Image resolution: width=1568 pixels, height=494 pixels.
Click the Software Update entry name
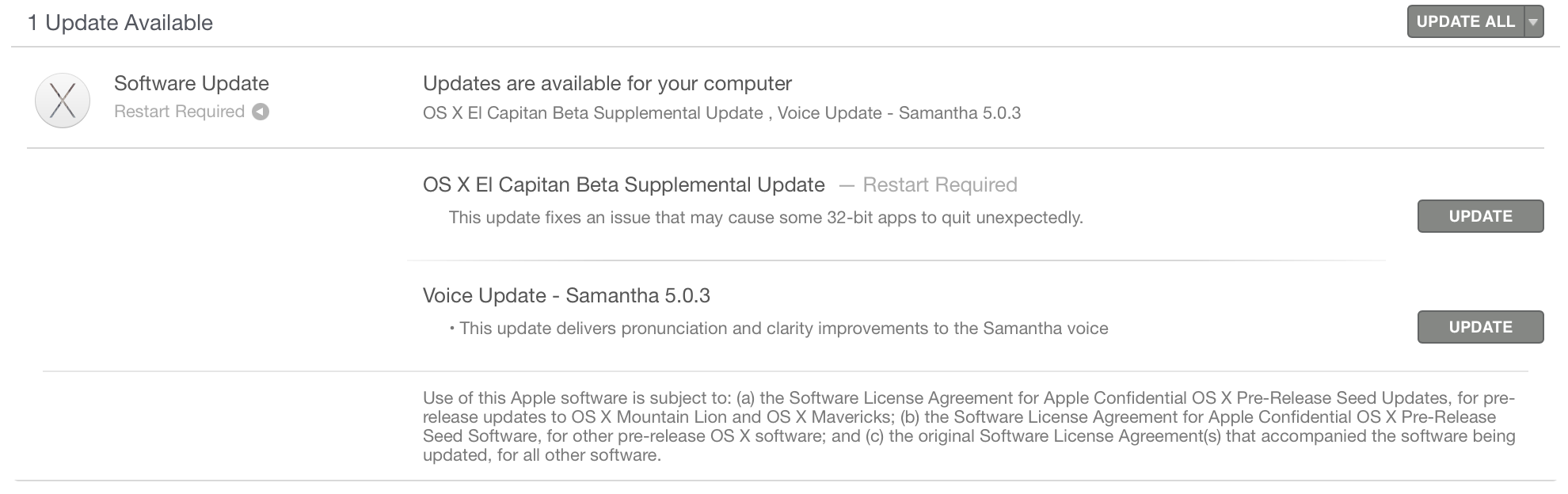tap(192, 83)
